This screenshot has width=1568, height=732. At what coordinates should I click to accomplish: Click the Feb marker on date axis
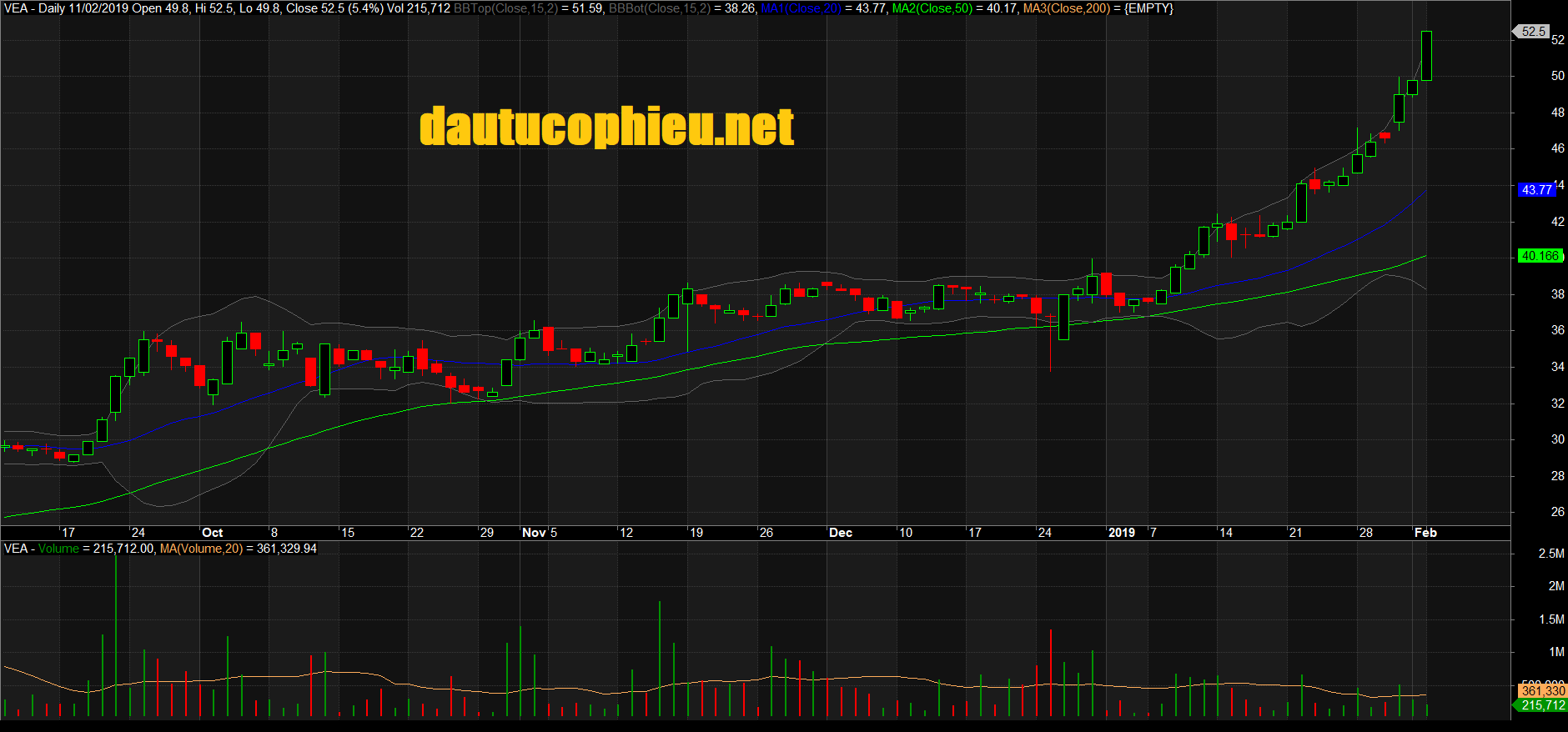tap(1425, 533)
